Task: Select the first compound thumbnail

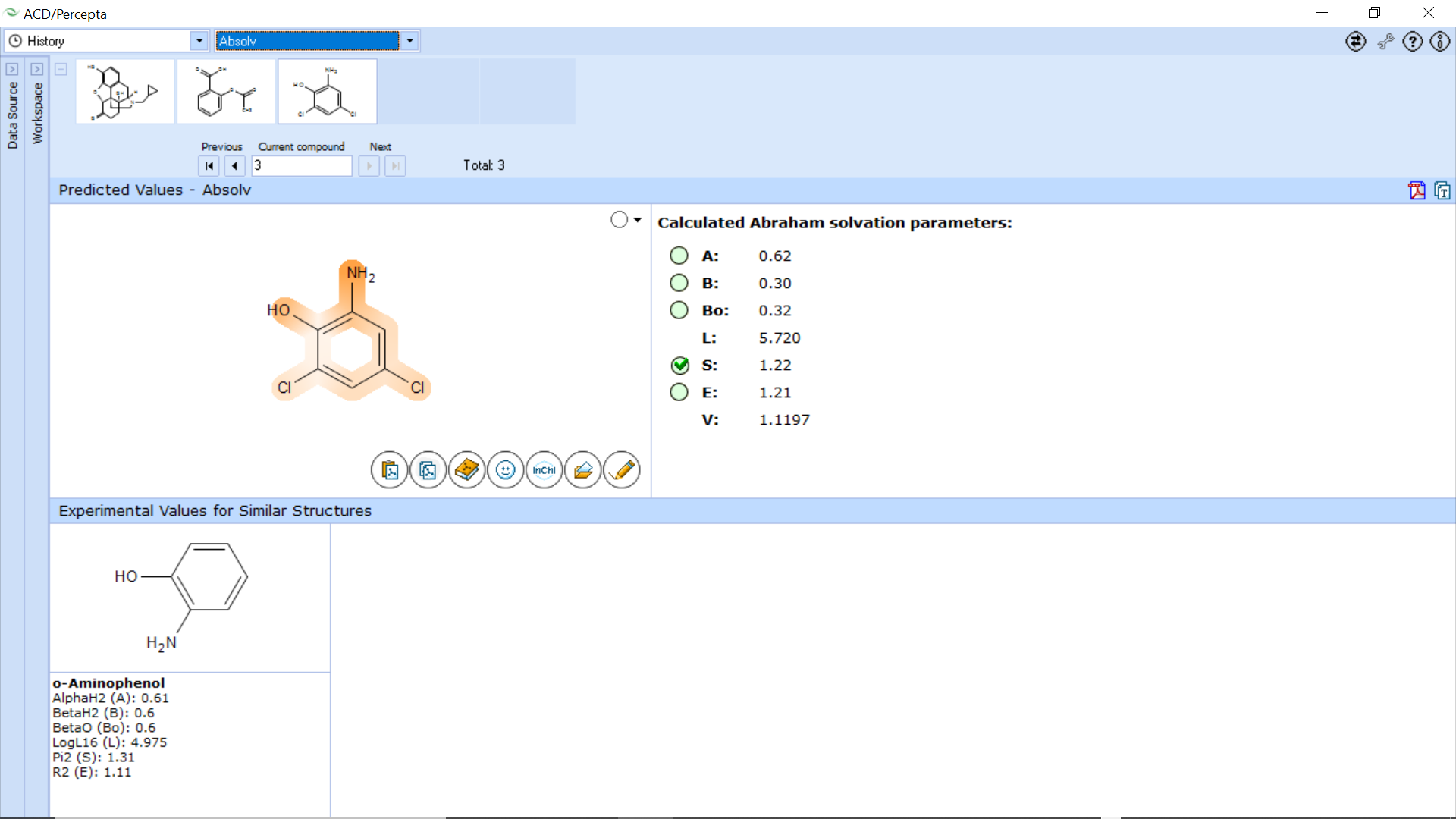Action: 125,92
